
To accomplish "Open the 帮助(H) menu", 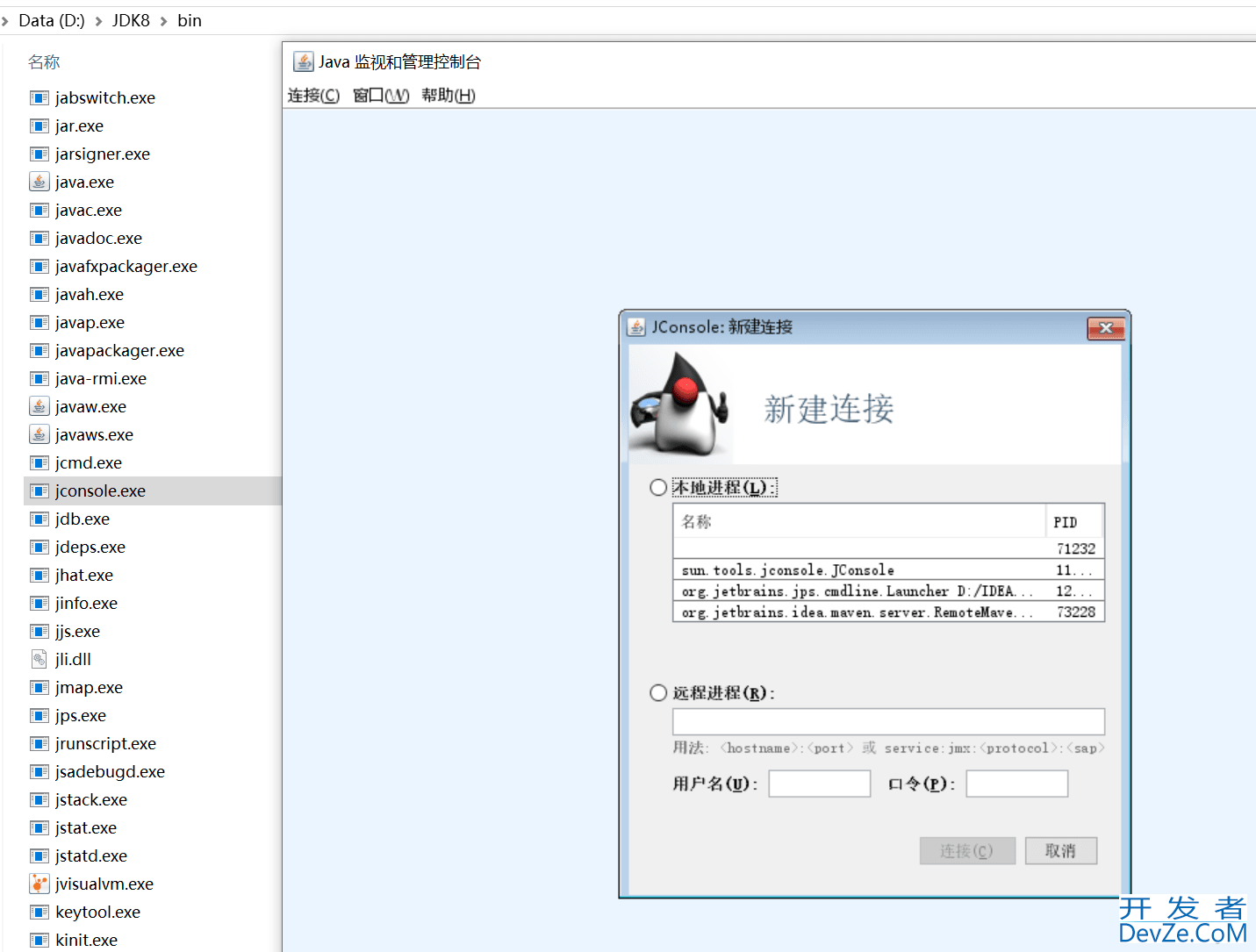I will [x=448, y=95].
